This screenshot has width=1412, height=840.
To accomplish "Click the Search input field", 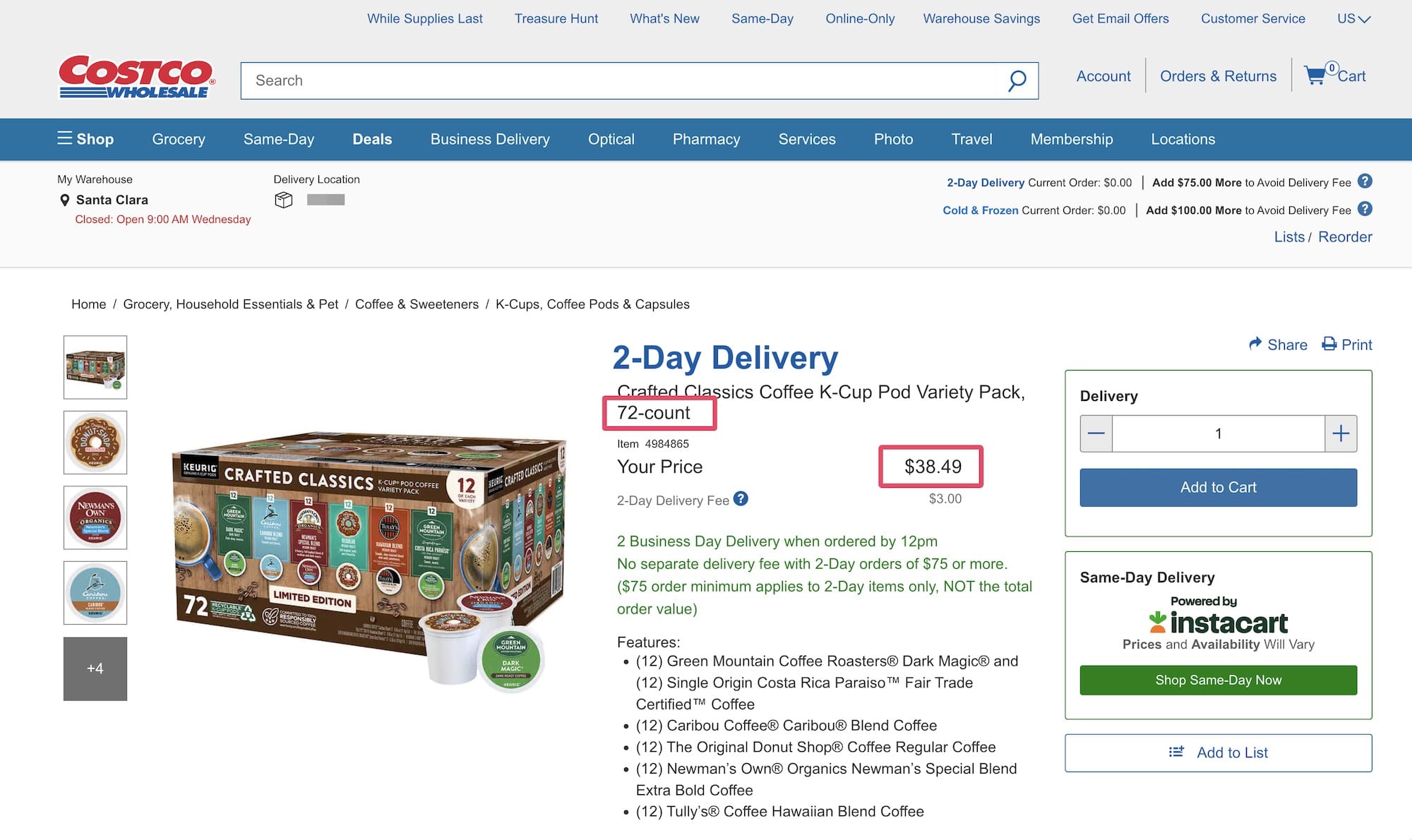I will tap(621, 80).
